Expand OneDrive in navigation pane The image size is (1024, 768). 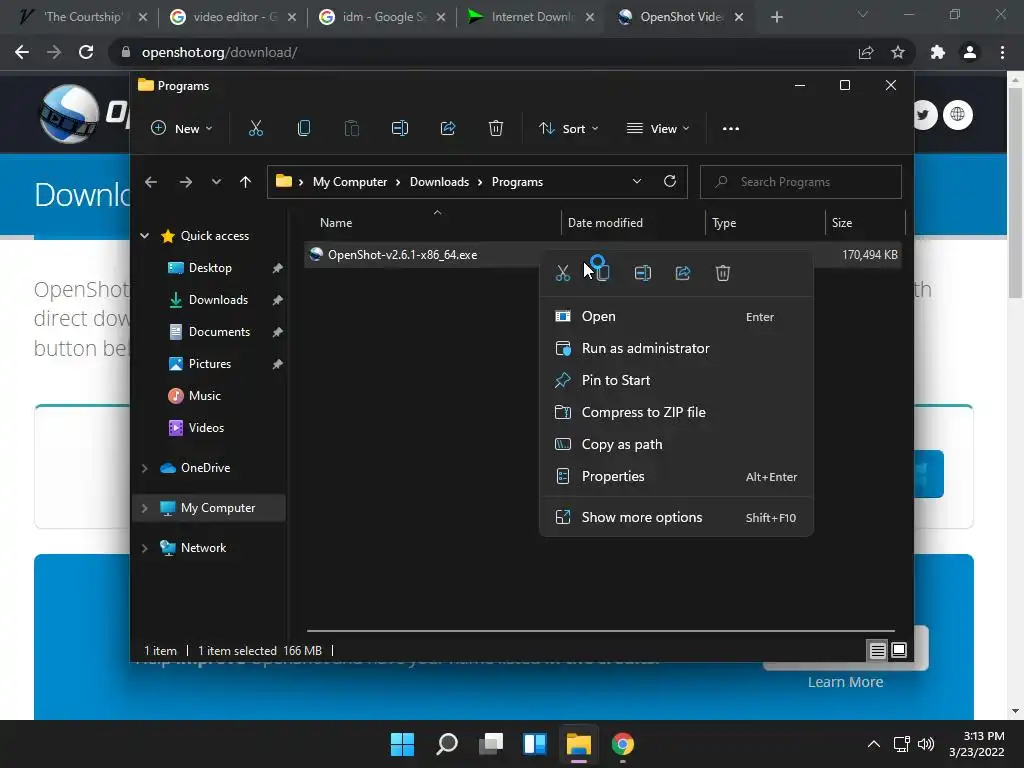[144, 468]
